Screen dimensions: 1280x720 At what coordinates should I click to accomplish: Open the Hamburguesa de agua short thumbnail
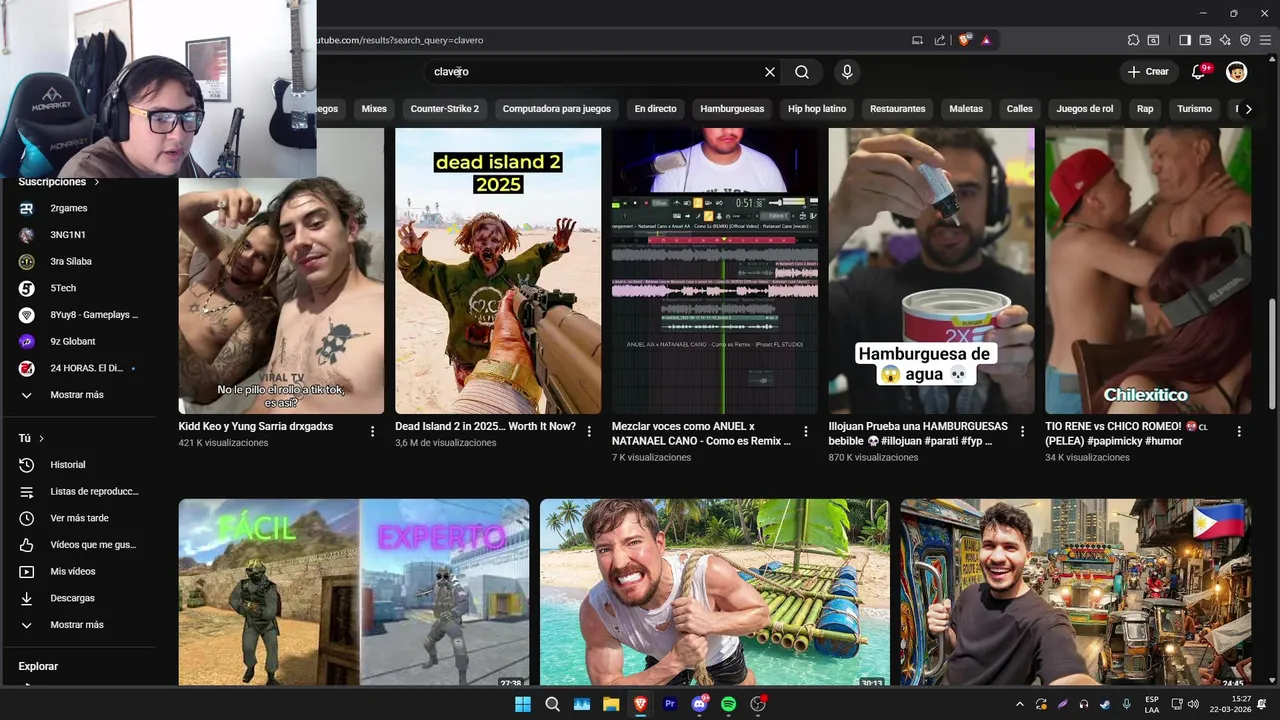[x=931, y=270]
